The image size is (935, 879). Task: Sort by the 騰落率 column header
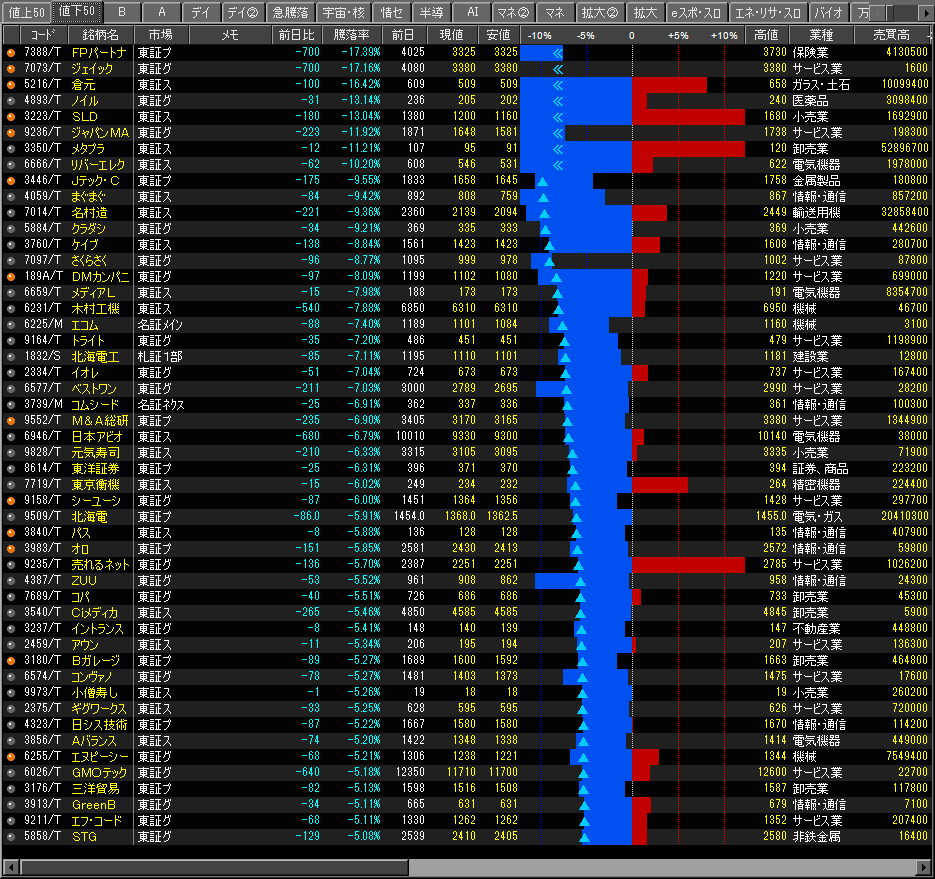point(351,35)
